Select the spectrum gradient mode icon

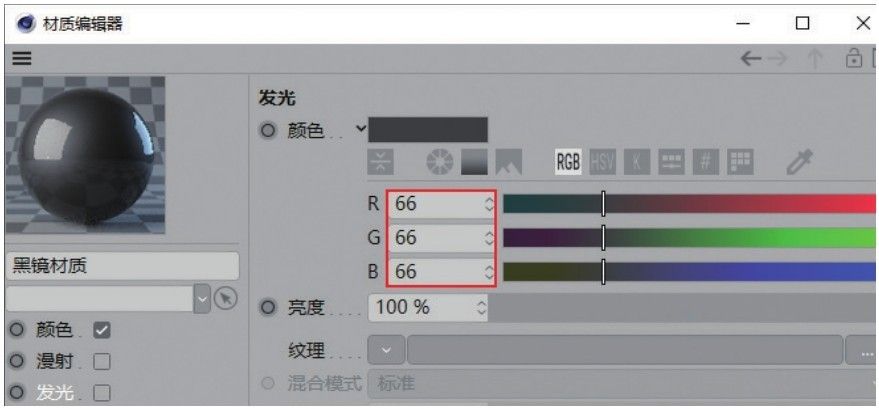click(474, 162)
